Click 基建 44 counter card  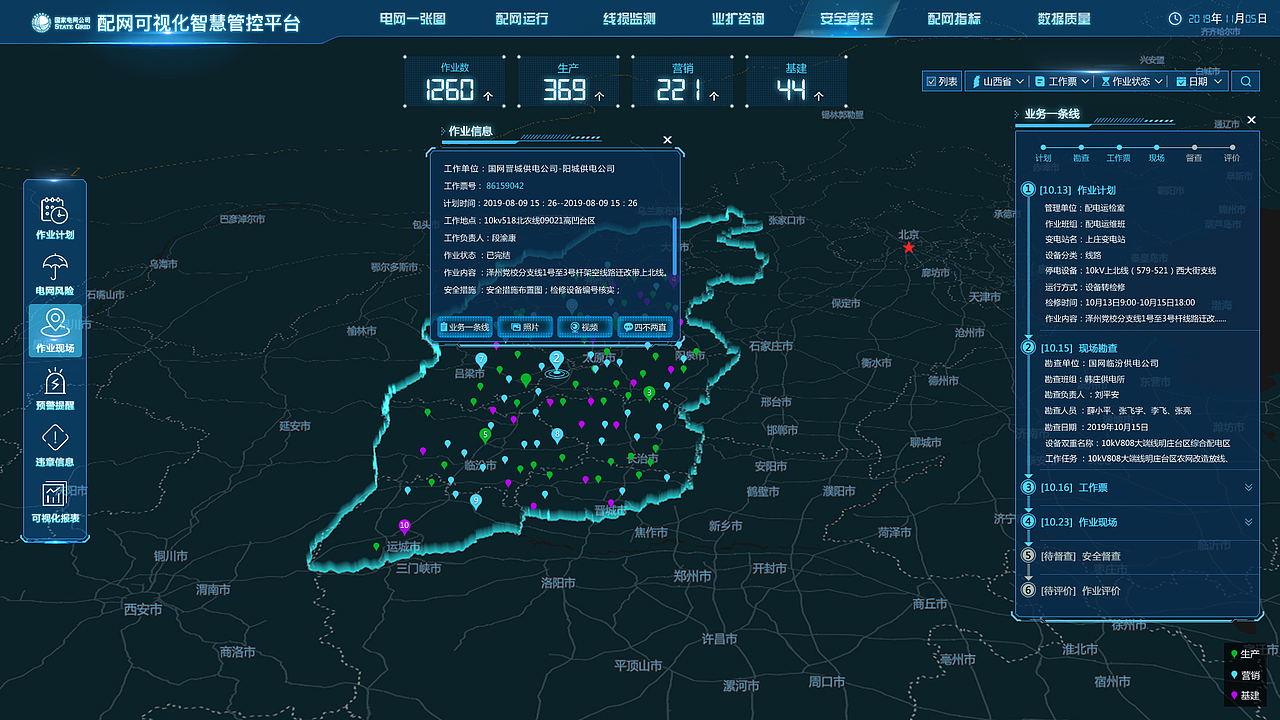796,82
